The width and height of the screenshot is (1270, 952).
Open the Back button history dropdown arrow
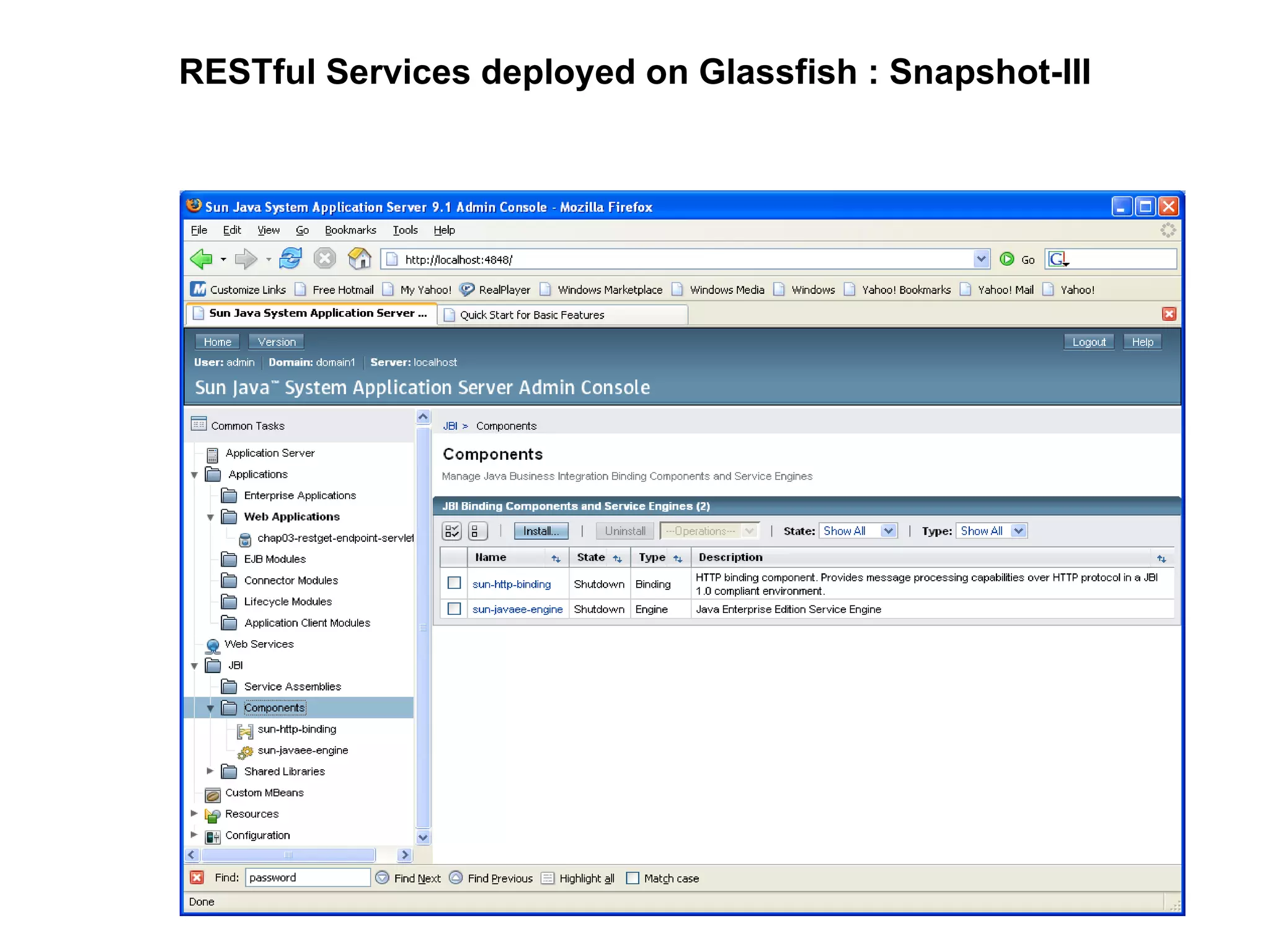[x=223, y=260]
